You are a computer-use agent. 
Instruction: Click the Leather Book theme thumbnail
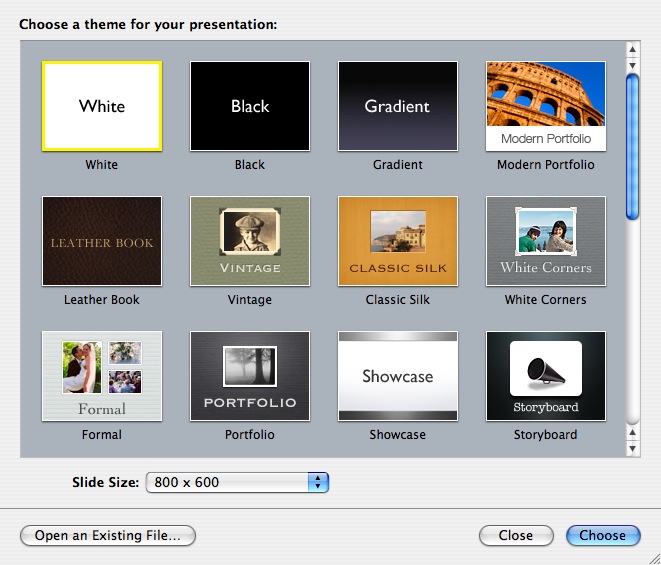[x=102, y=241]
